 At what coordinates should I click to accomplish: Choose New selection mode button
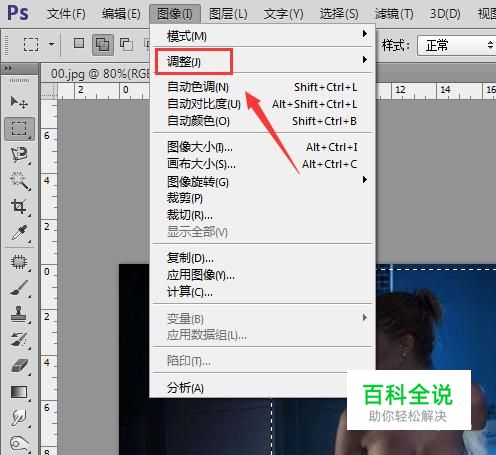tap(79, 44)
